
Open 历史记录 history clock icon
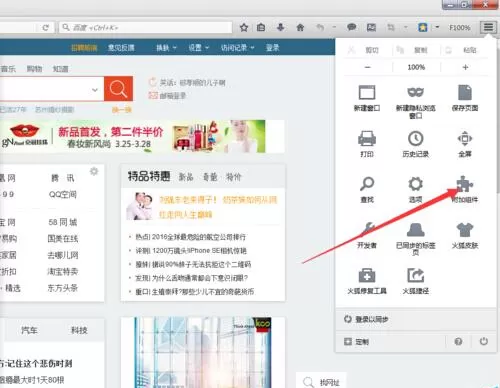[x=415, y=144]
